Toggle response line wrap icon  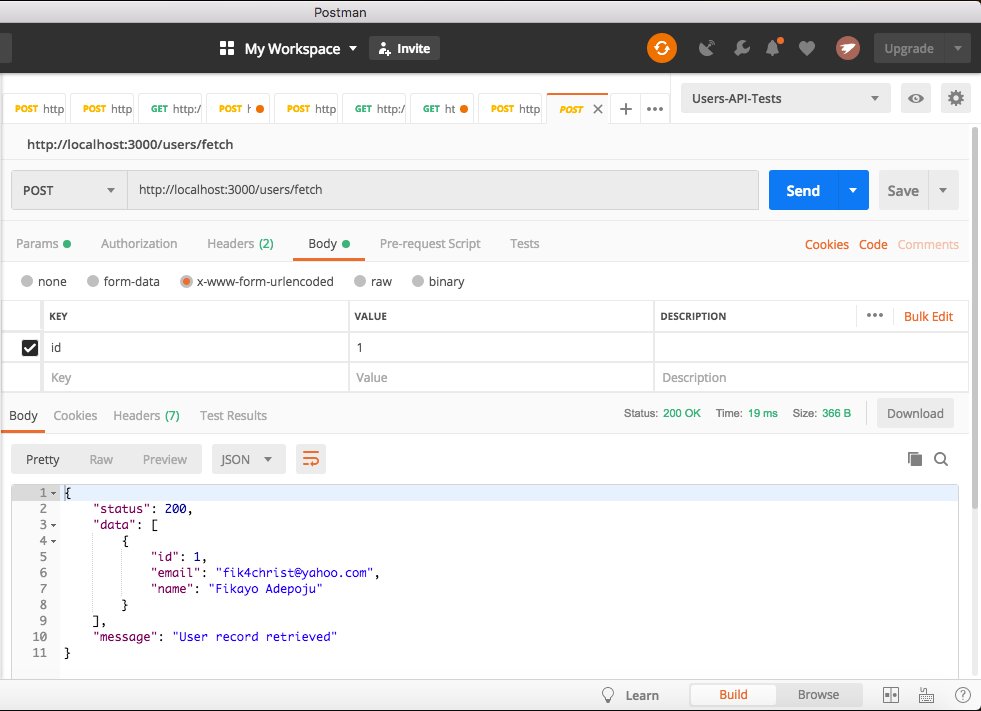pos(310,459)
